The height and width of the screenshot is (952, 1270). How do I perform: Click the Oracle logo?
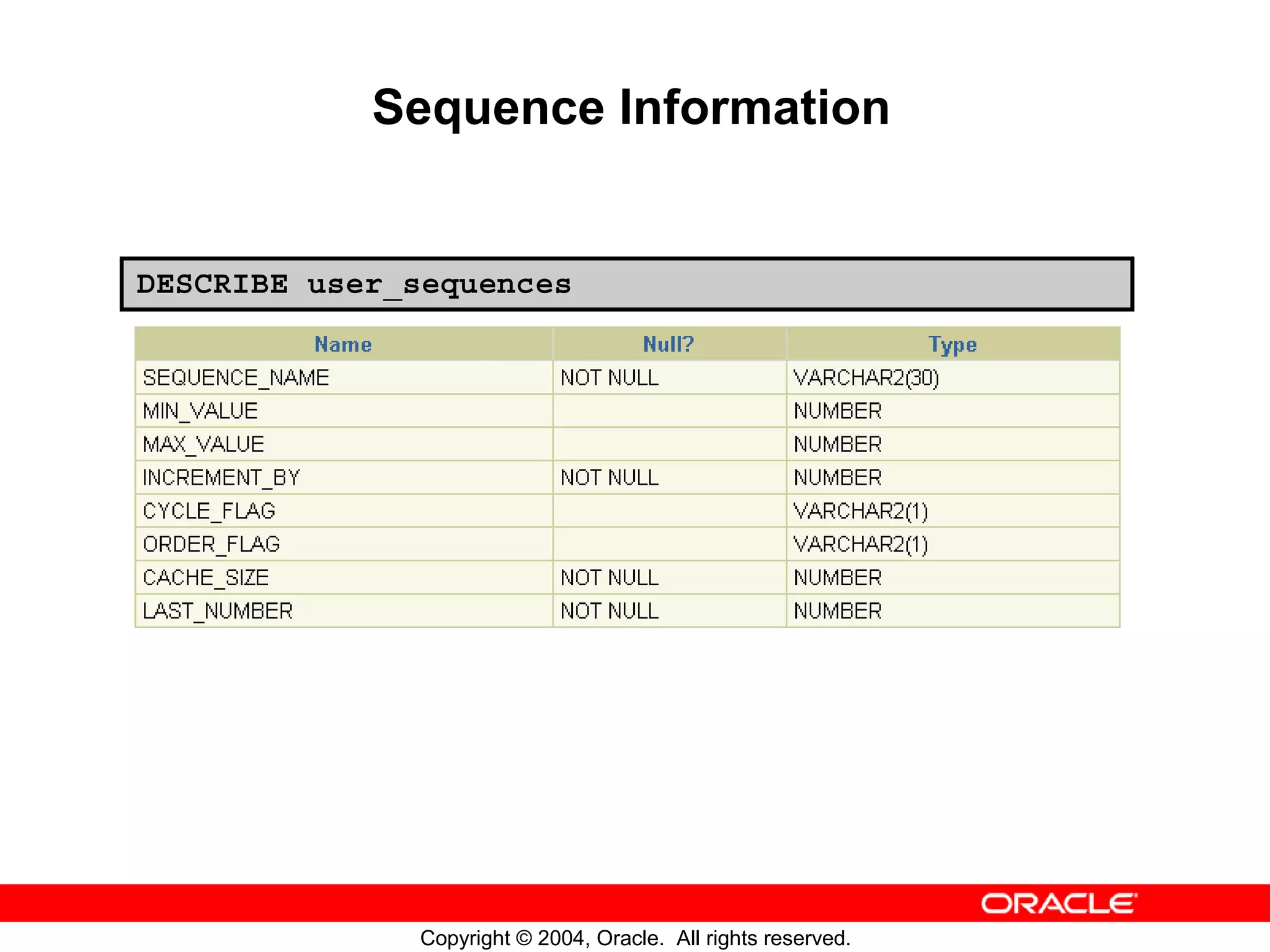[x=1059, y=904]
